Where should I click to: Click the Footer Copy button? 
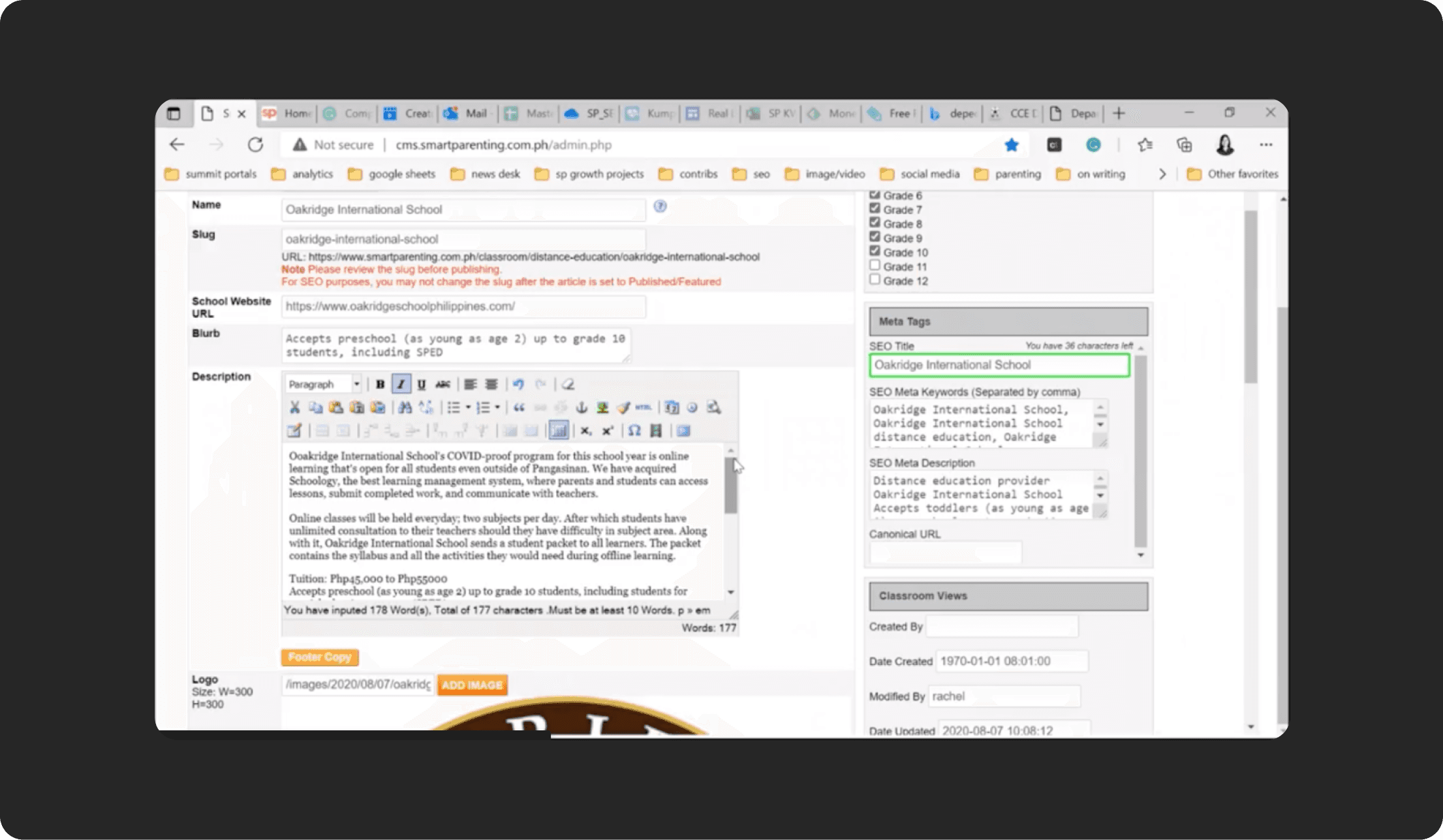[x=320, y=657]
